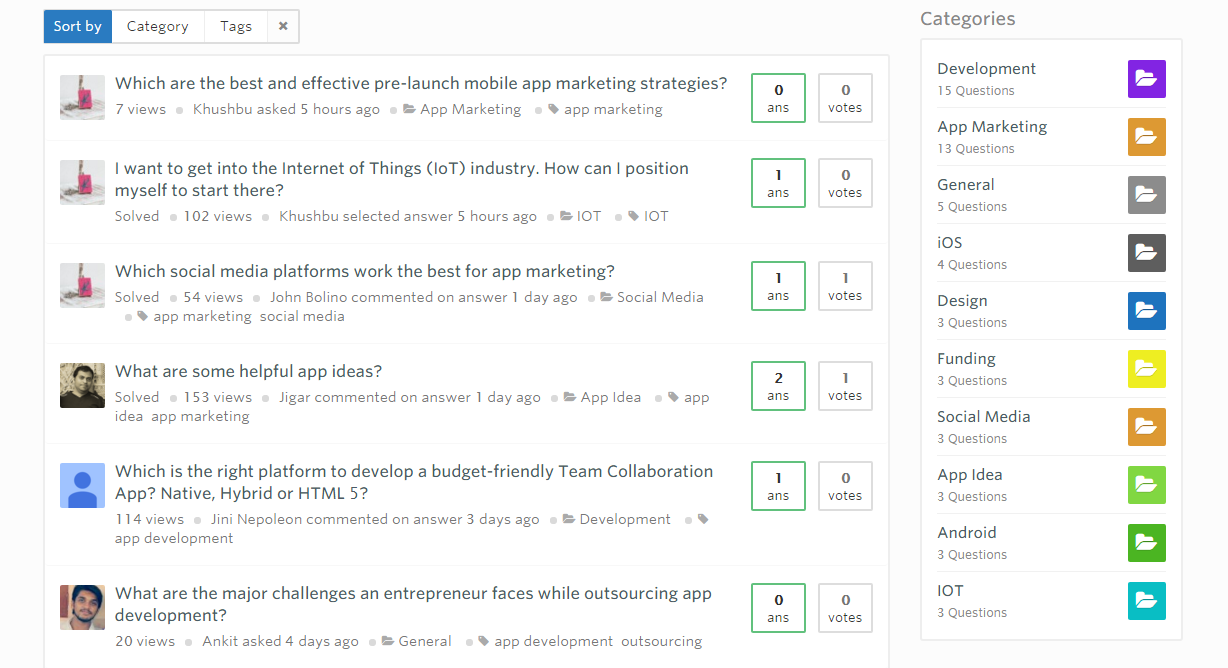
Task: Open the purple Development folder icon
Action: point(1146,79)
